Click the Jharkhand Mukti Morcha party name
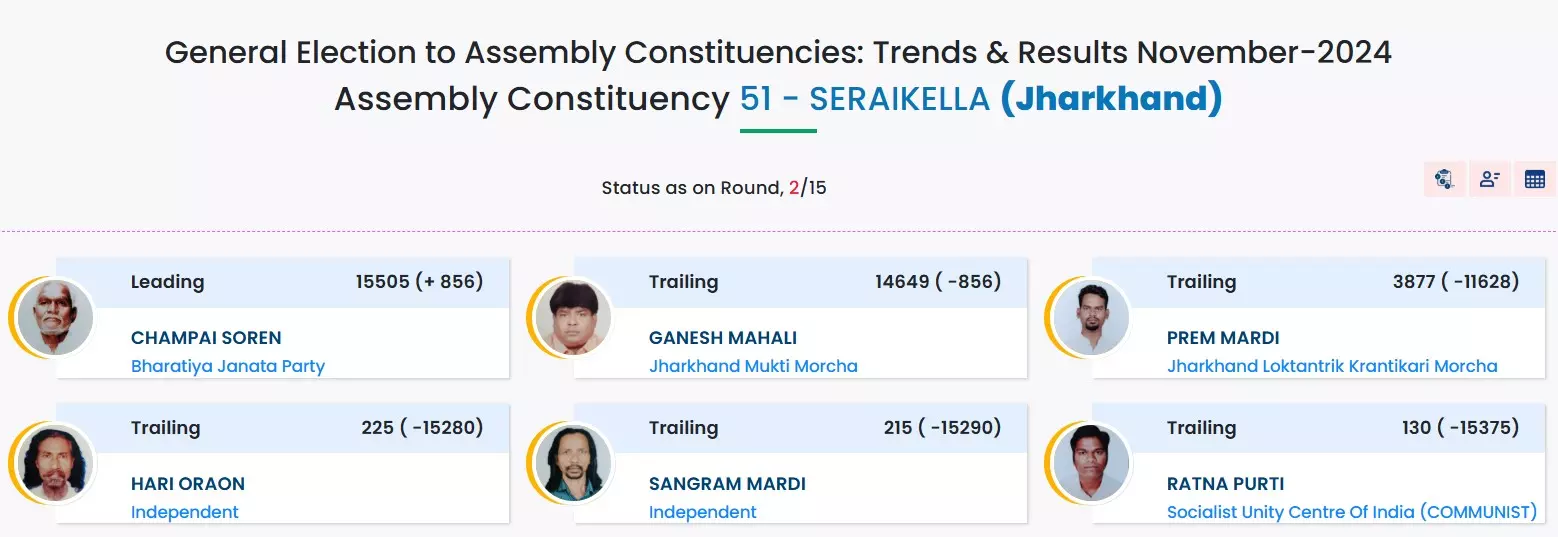Screen dimensions: 1558x537 point(753,366)
